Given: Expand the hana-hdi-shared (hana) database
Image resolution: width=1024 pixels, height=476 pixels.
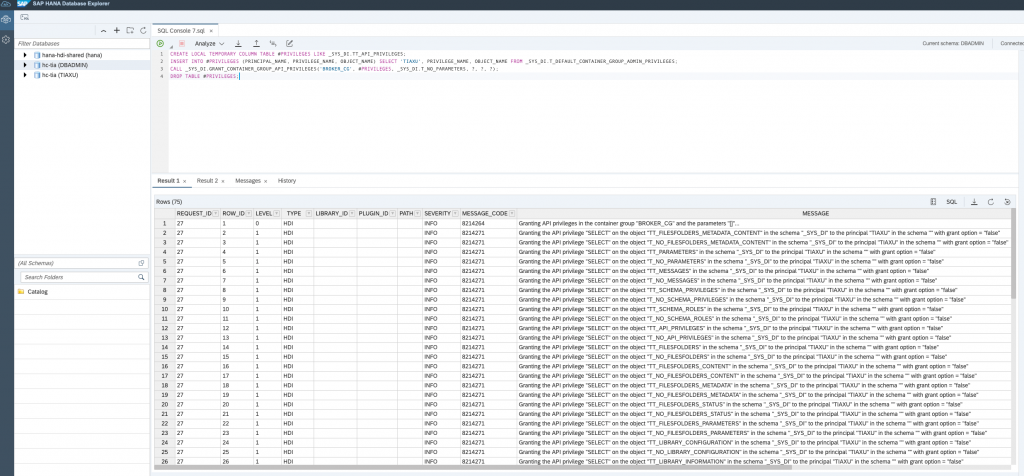Looking at the screenshot, I should (x=25, y=56).
